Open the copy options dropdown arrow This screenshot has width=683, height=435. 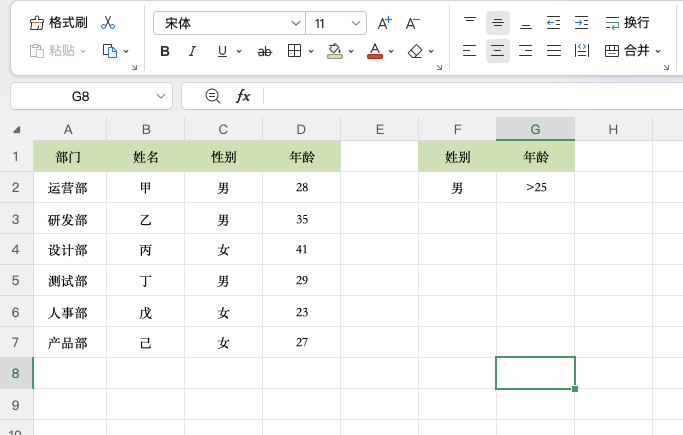pyautogui.click(x=126, y=51)
